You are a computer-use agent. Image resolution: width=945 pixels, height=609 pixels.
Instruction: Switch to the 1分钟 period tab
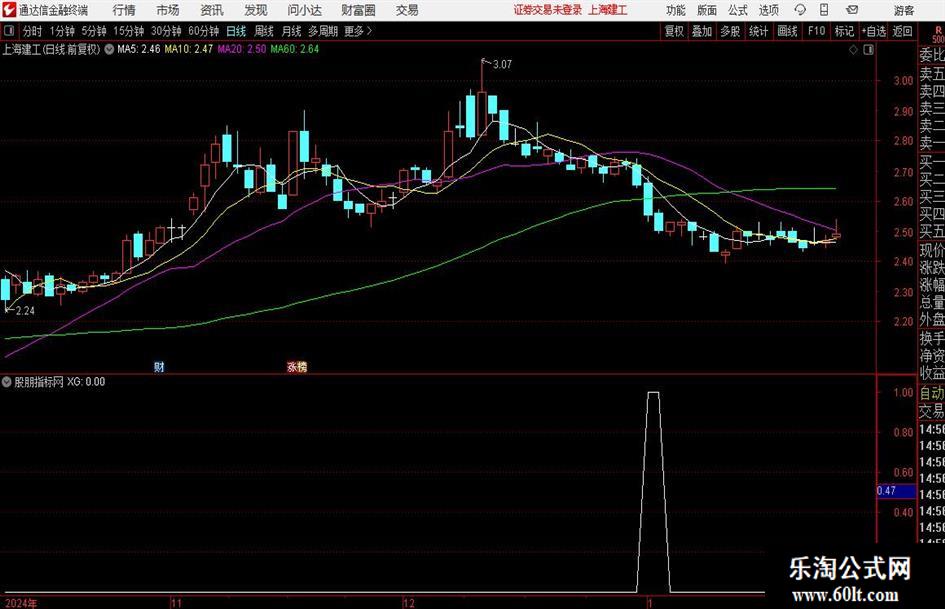tap(62, 31)
